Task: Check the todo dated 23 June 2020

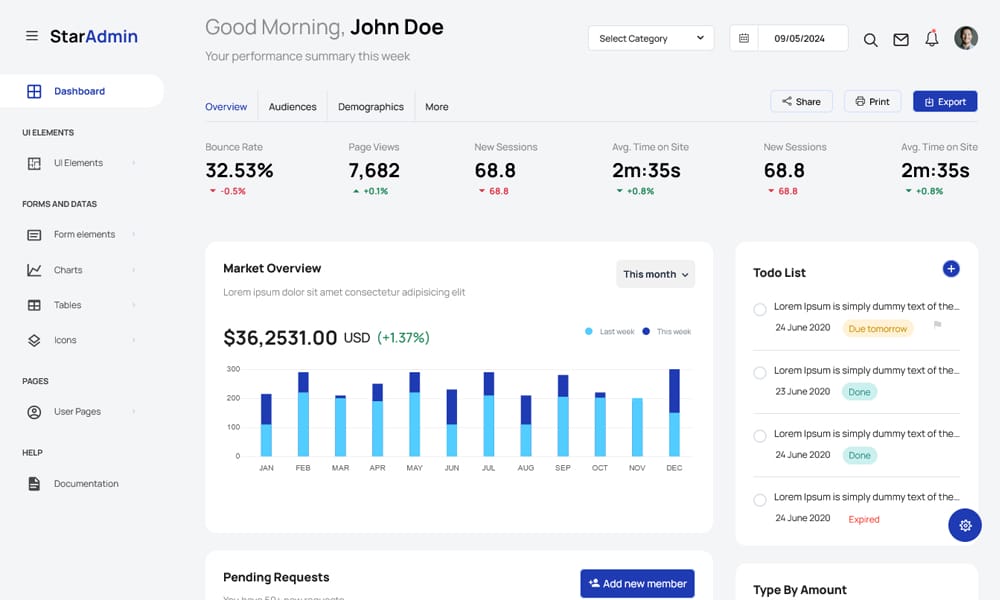Action: coord(760,373)
